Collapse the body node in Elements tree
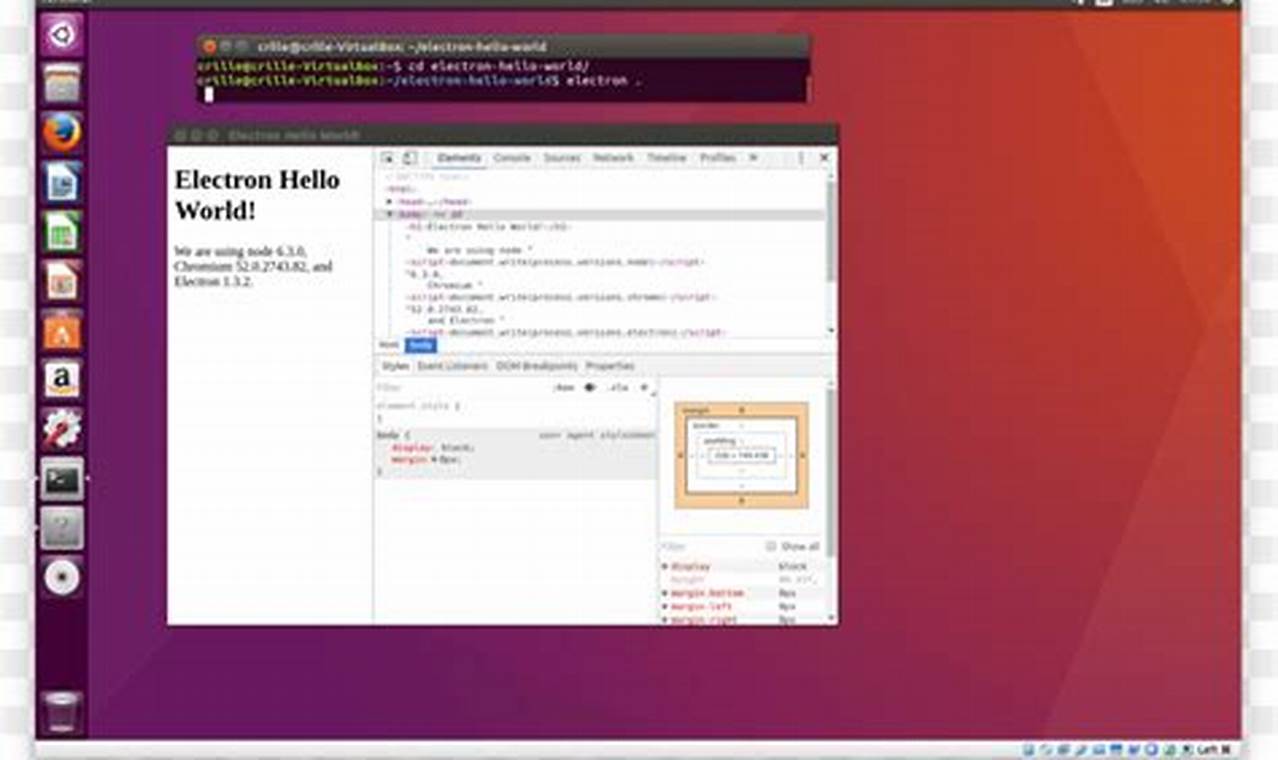This screenshot has width=1278, height=760. (388, 215)
